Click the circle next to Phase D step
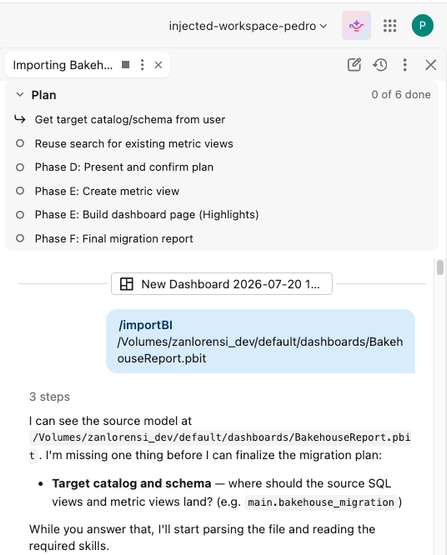 (20, 167)
